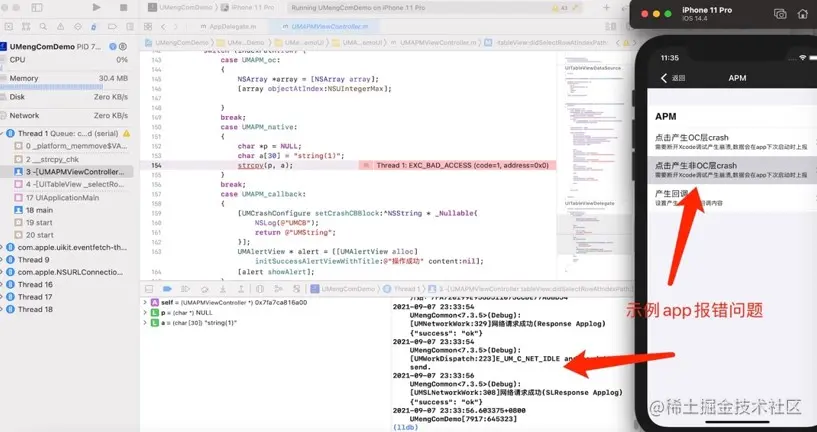Click the Run (play) button in Xcode toolbar
This screenshot has width=817, height=432.
96,7
